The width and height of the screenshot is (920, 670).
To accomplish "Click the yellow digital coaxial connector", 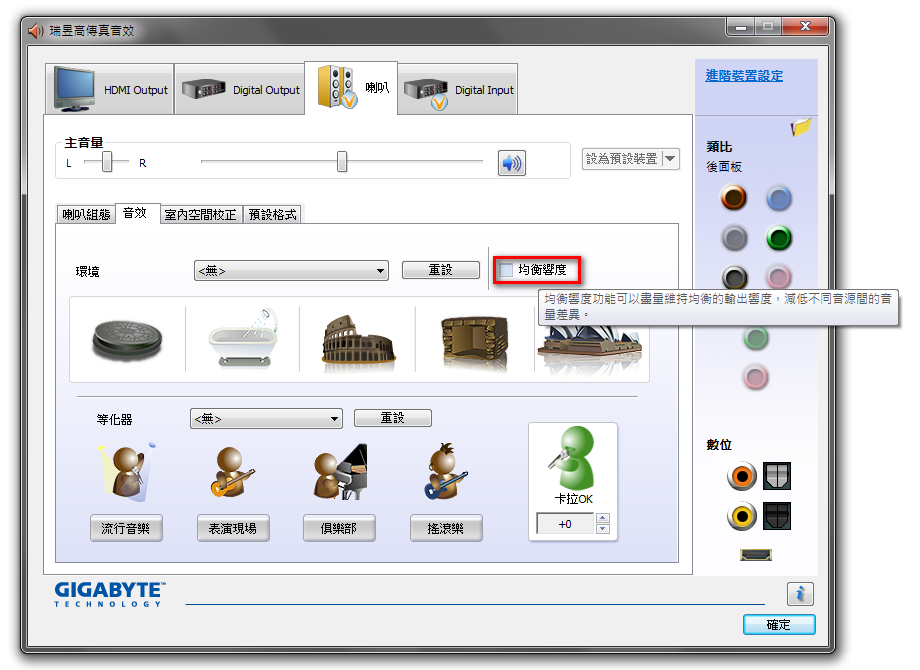I will (742, 516).
